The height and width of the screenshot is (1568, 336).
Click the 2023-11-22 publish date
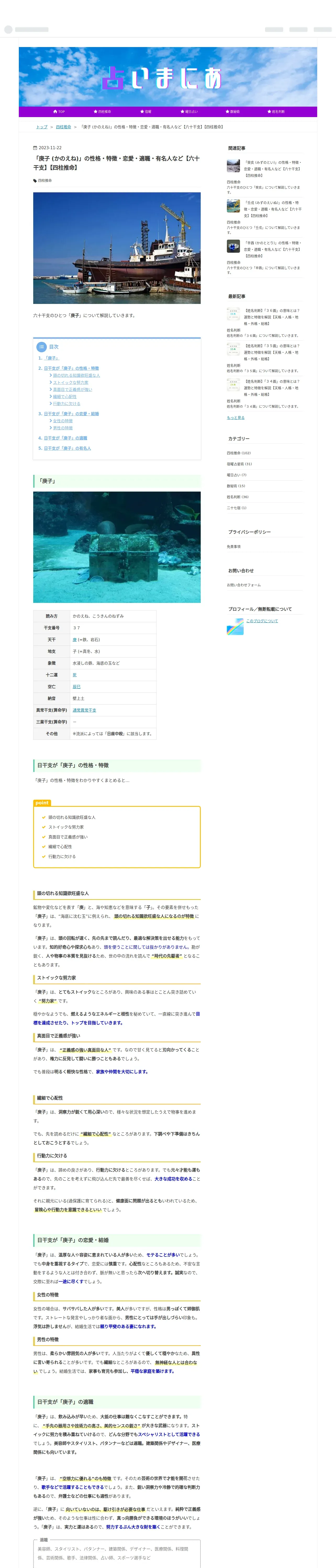[x=50, y=148]
